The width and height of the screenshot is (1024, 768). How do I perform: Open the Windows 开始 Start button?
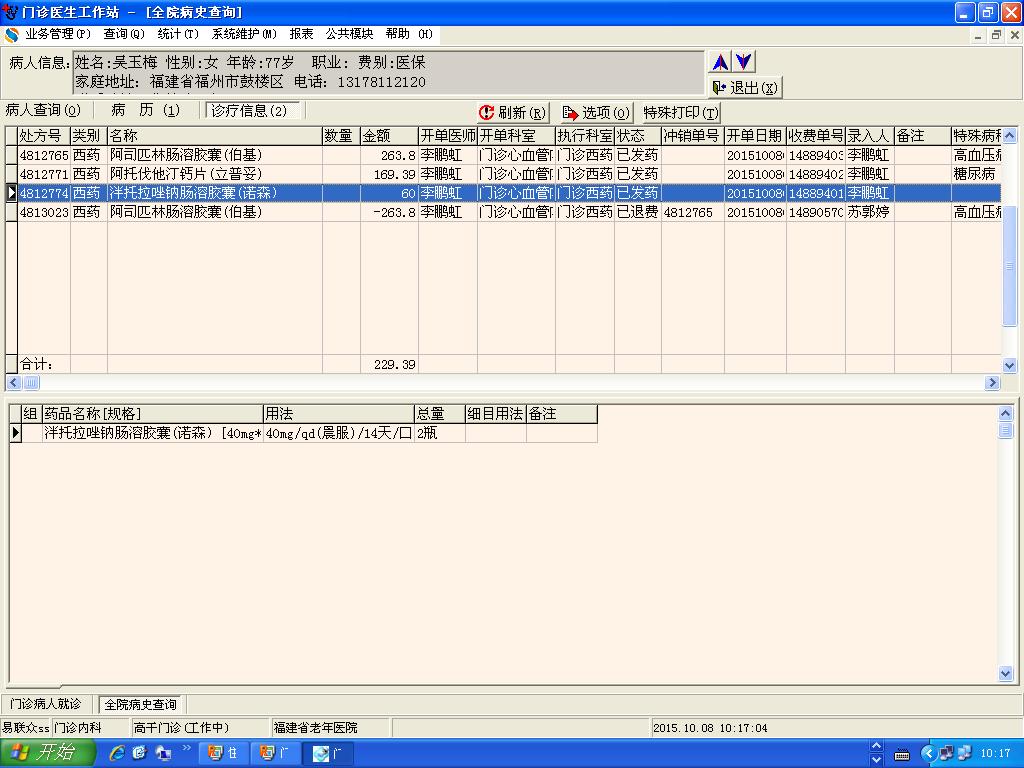47,753
